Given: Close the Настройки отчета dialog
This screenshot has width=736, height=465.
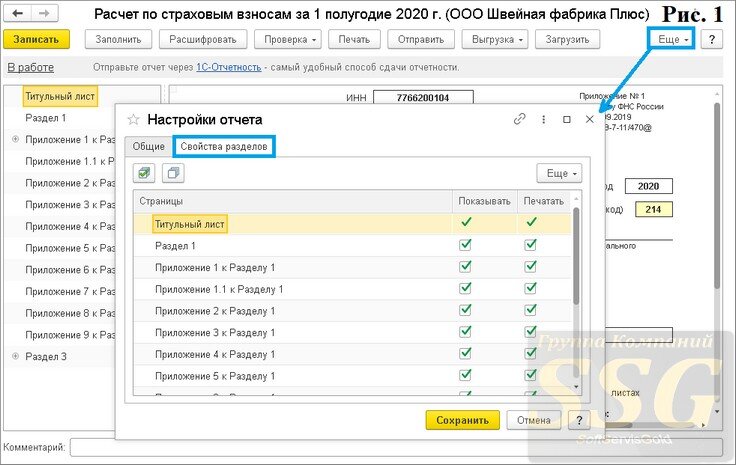Looking at the screenshot, I should (590, 120).
